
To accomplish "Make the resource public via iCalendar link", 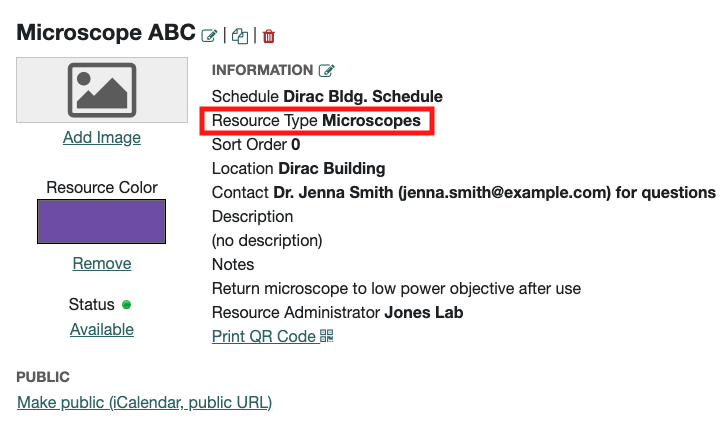I will [x=144, y=402].
